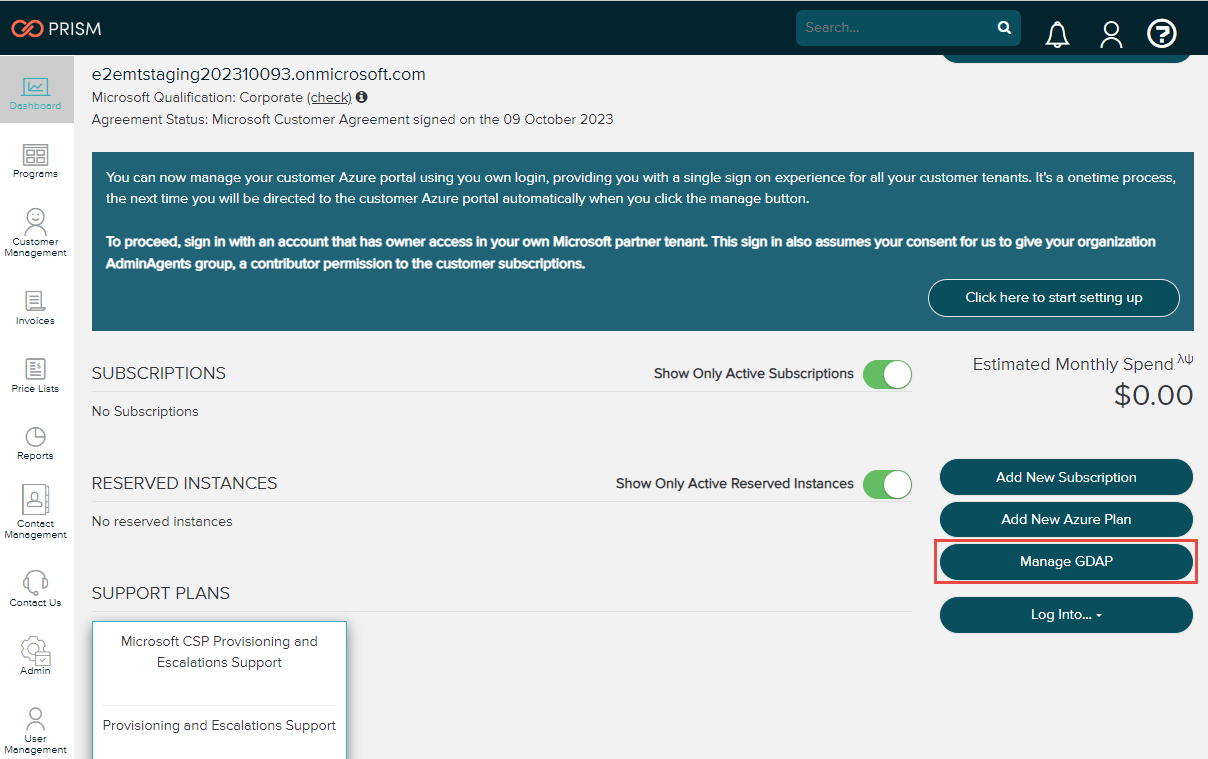
Task: Focus the Search input field
Action: (895, 28)
